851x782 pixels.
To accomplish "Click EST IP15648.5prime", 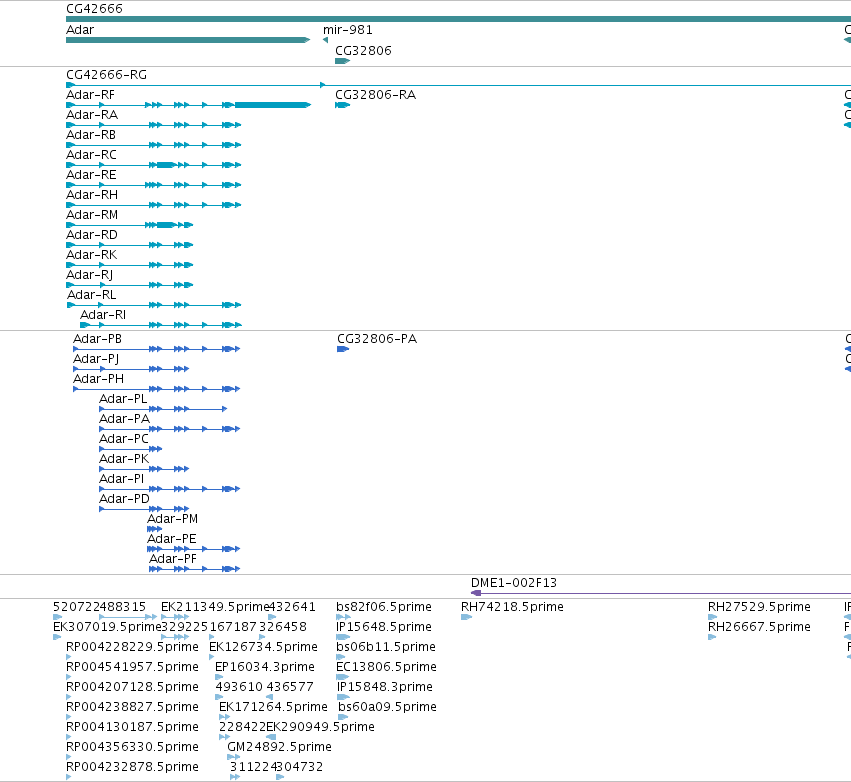I will pos(384,627).
